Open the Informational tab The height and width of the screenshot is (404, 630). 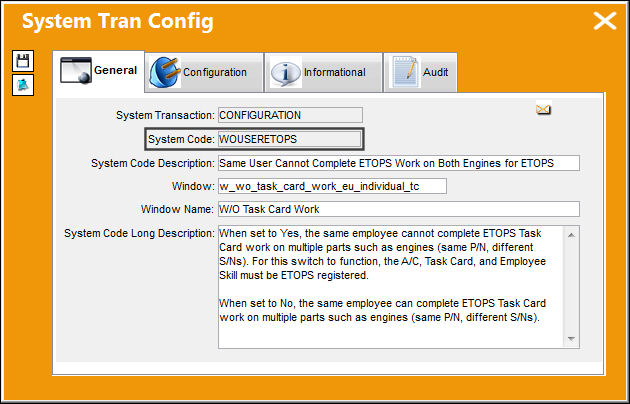[x=323, y=72]
